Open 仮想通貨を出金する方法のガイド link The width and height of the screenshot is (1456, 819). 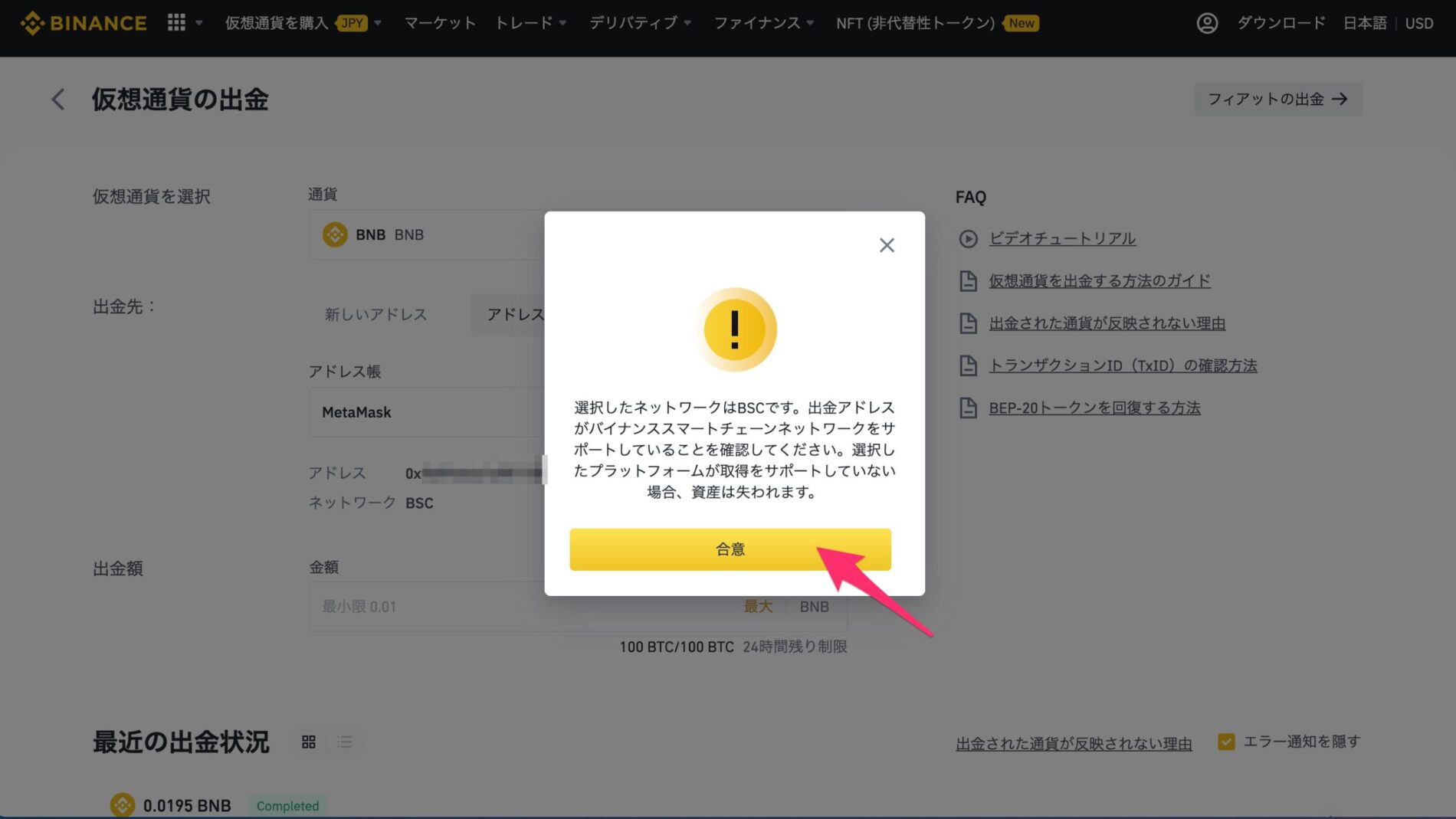(1100, 281)
